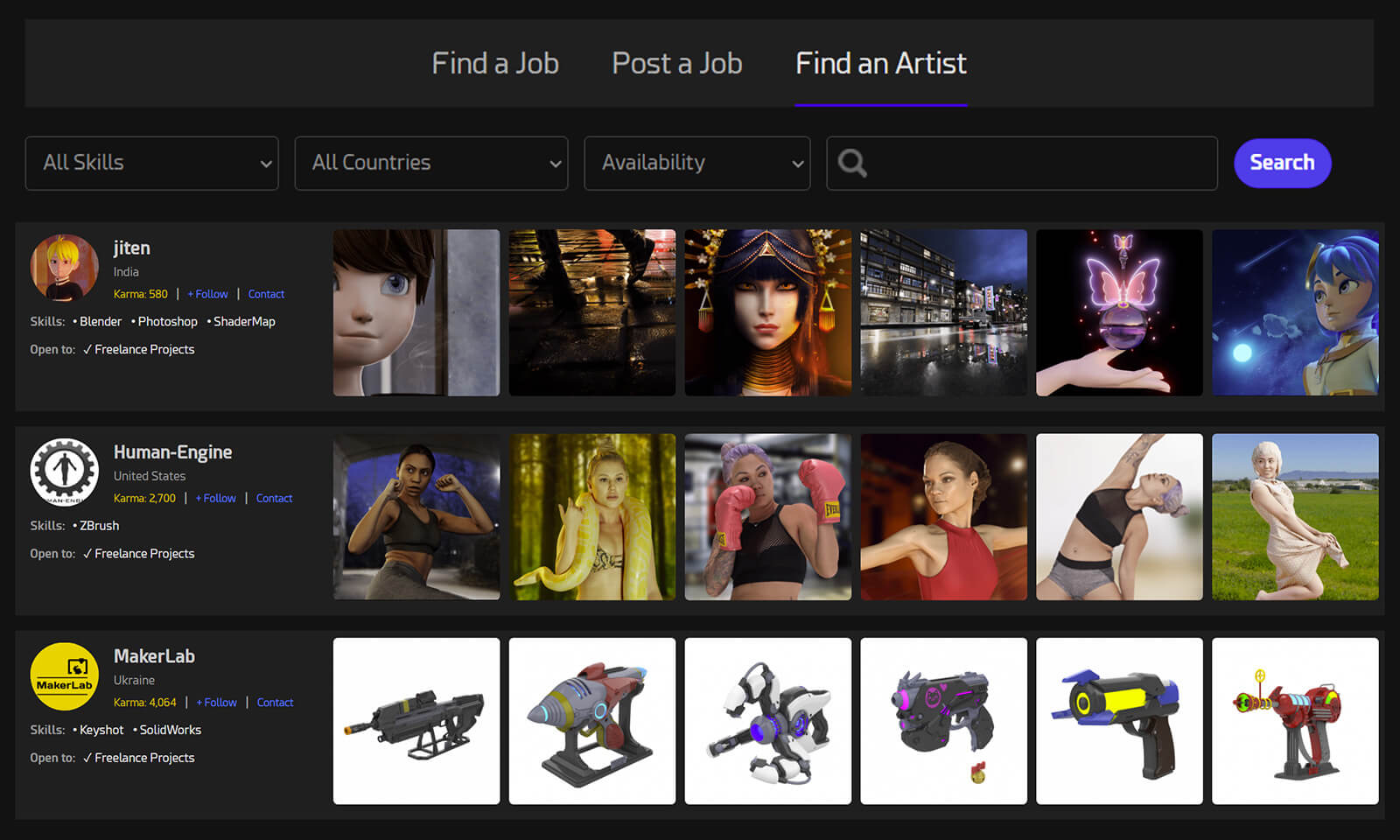The width and height of the screenshot is (1400, 840).
Task: Contact the artist jiten
Action: coord(266,294)
